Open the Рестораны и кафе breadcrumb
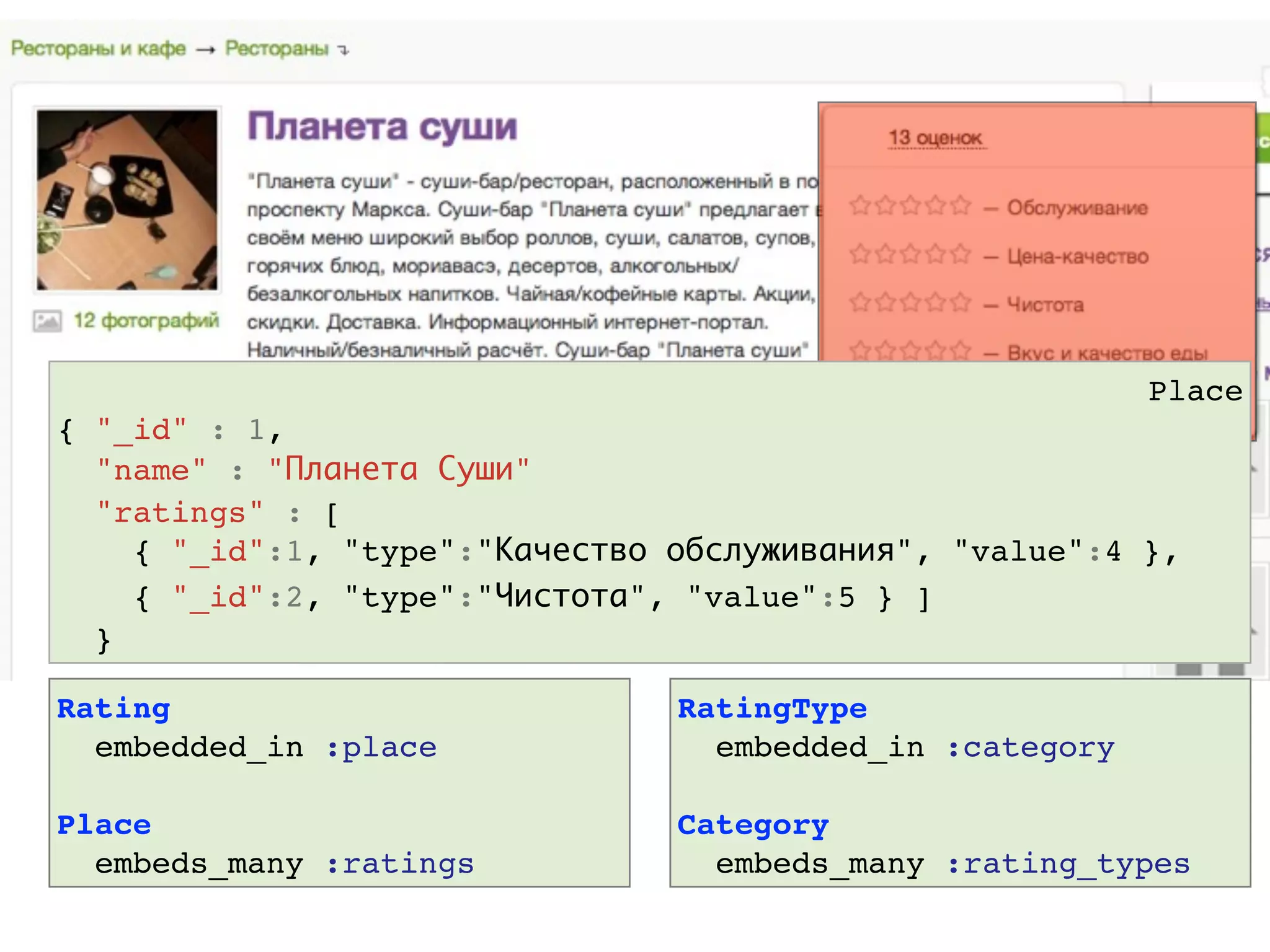Viewport: 1270px width, 952px height. coord(98,48)
